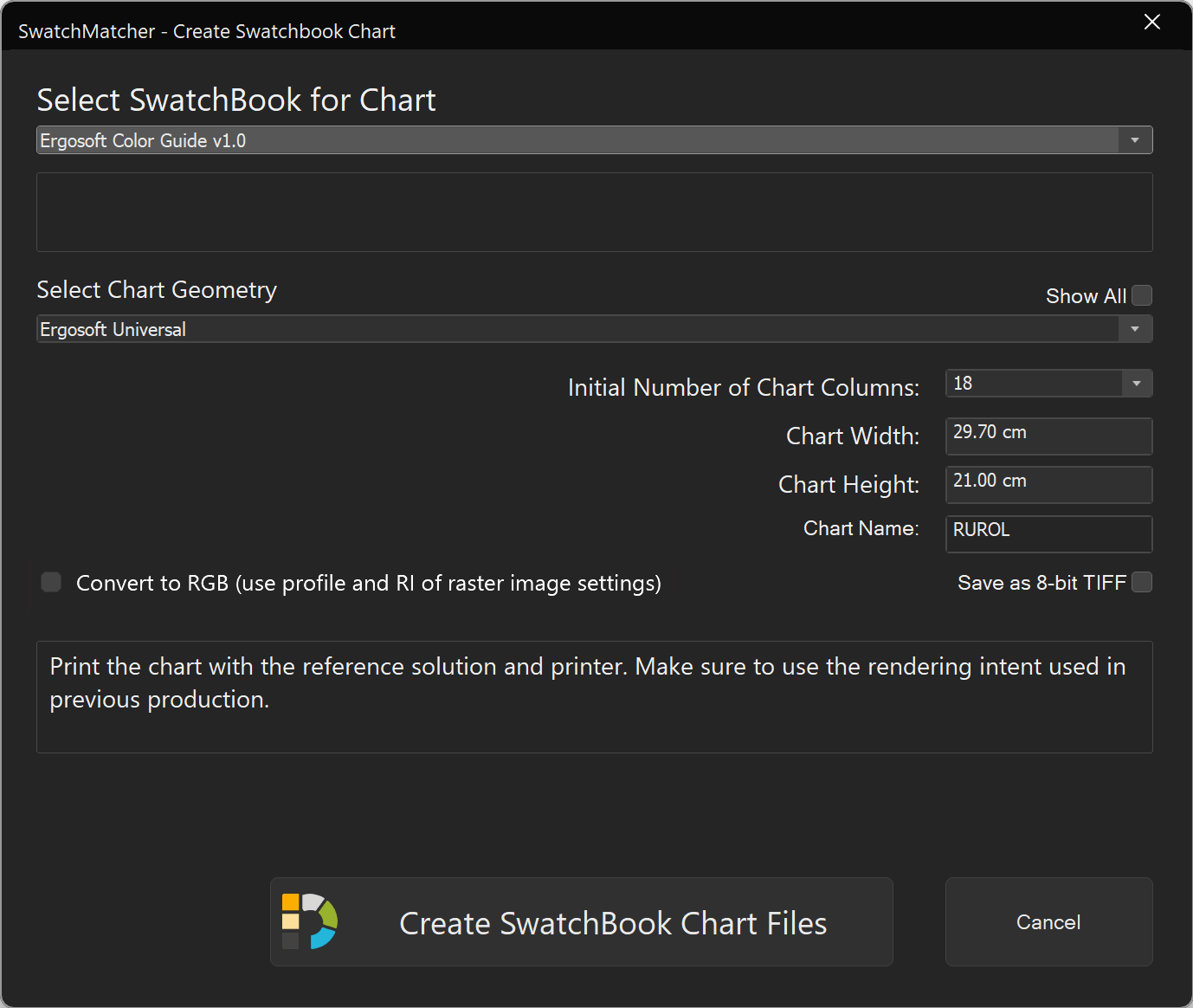Image resolution: width=1193 pixels, height=1008 pixels.
Task: Open the Ergosoft Color Guide v1.0 swatchbook dropdown
Action: point(594,140)
